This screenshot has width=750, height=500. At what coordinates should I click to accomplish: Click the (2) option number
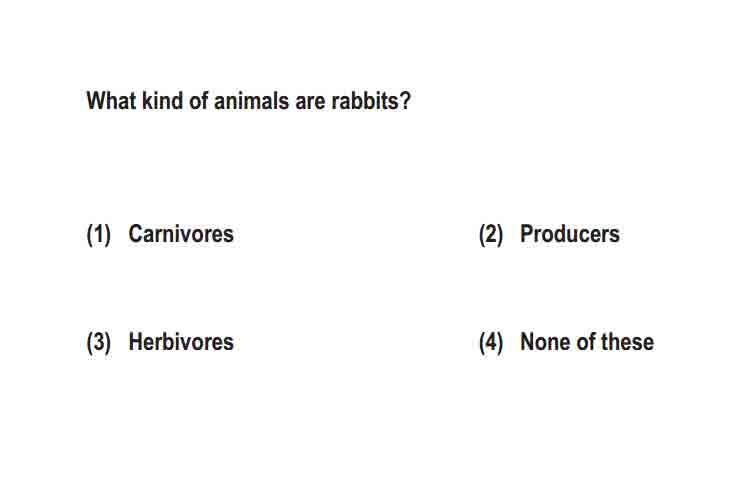point(491,235)
